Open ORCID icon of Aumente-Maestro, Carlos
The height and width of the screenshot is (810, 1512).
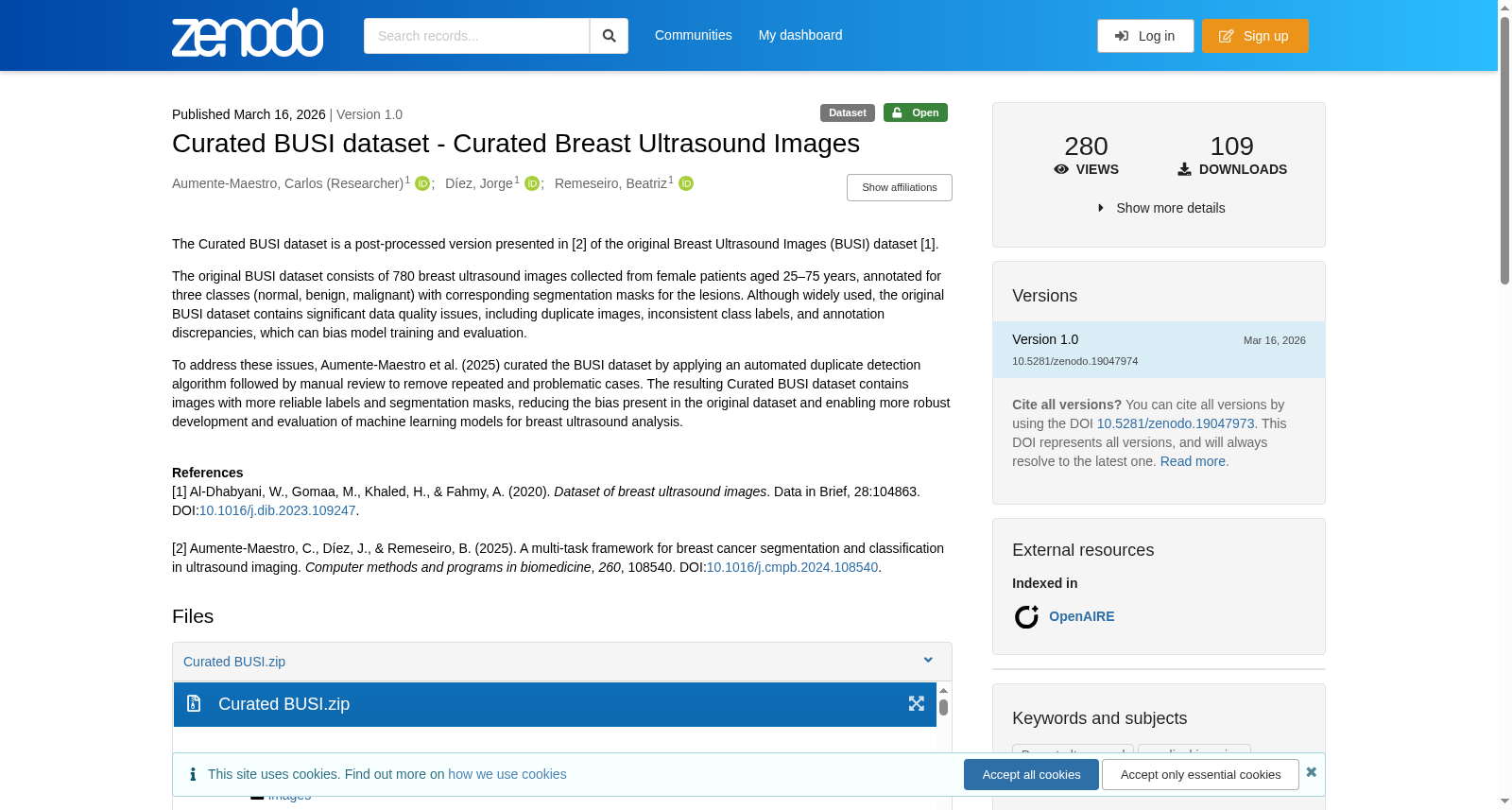point(422,183)
